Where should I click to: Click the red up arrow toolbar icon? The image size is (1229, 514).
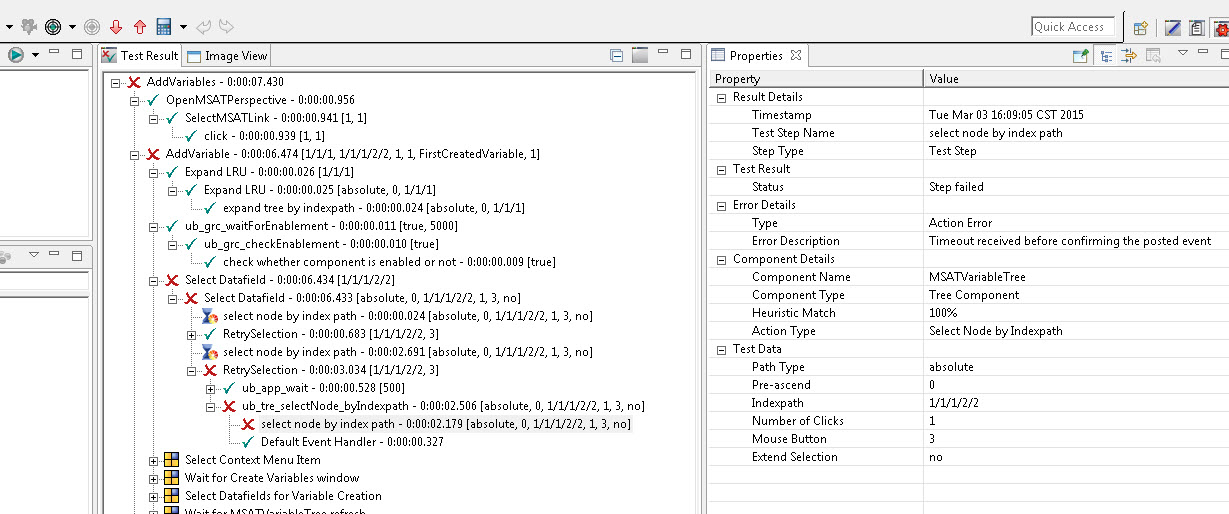(139, 27)
